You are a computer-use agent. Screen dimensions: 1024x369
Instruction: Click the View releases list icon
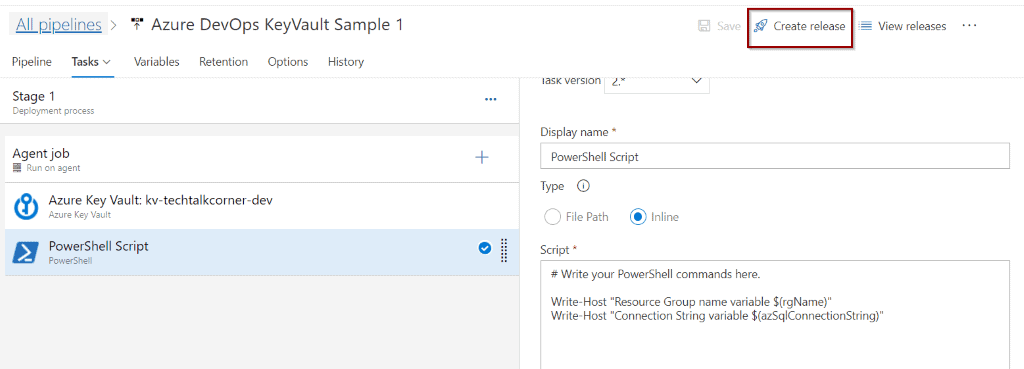pos(865,26)
